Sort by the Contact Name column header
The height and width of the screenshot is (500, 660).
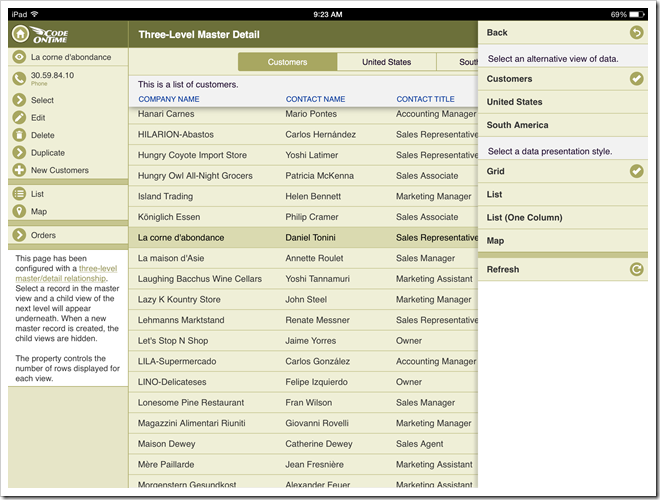pos(315,99)
